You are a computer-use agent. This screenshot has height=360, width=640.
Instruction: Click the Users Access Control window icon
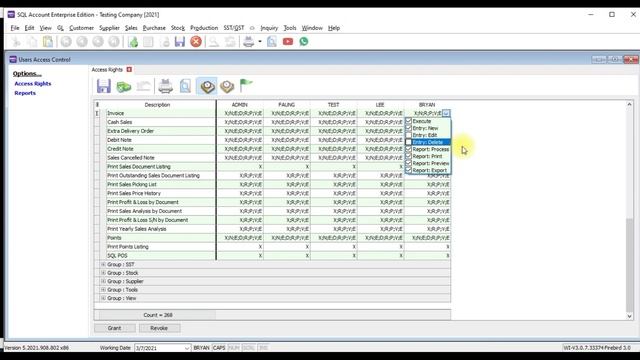click(13, 60)
